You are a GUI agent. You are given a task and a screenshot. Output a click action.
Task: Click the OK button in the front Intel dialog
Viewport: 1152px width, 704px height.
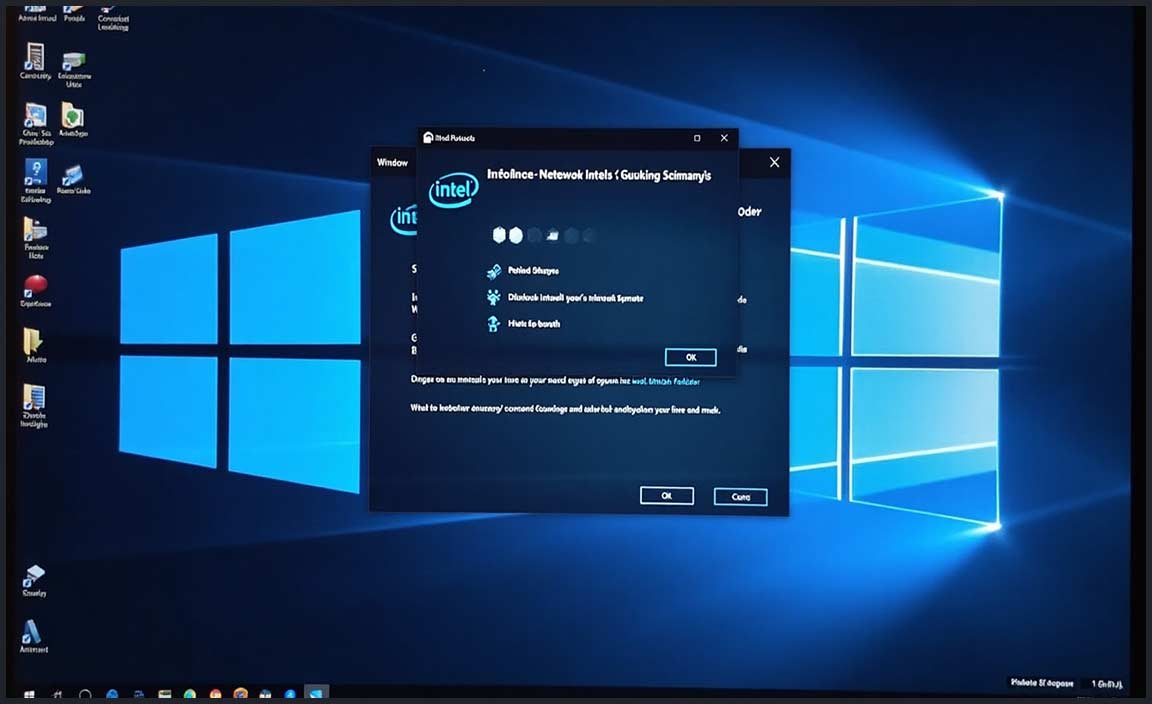point(691,357)
